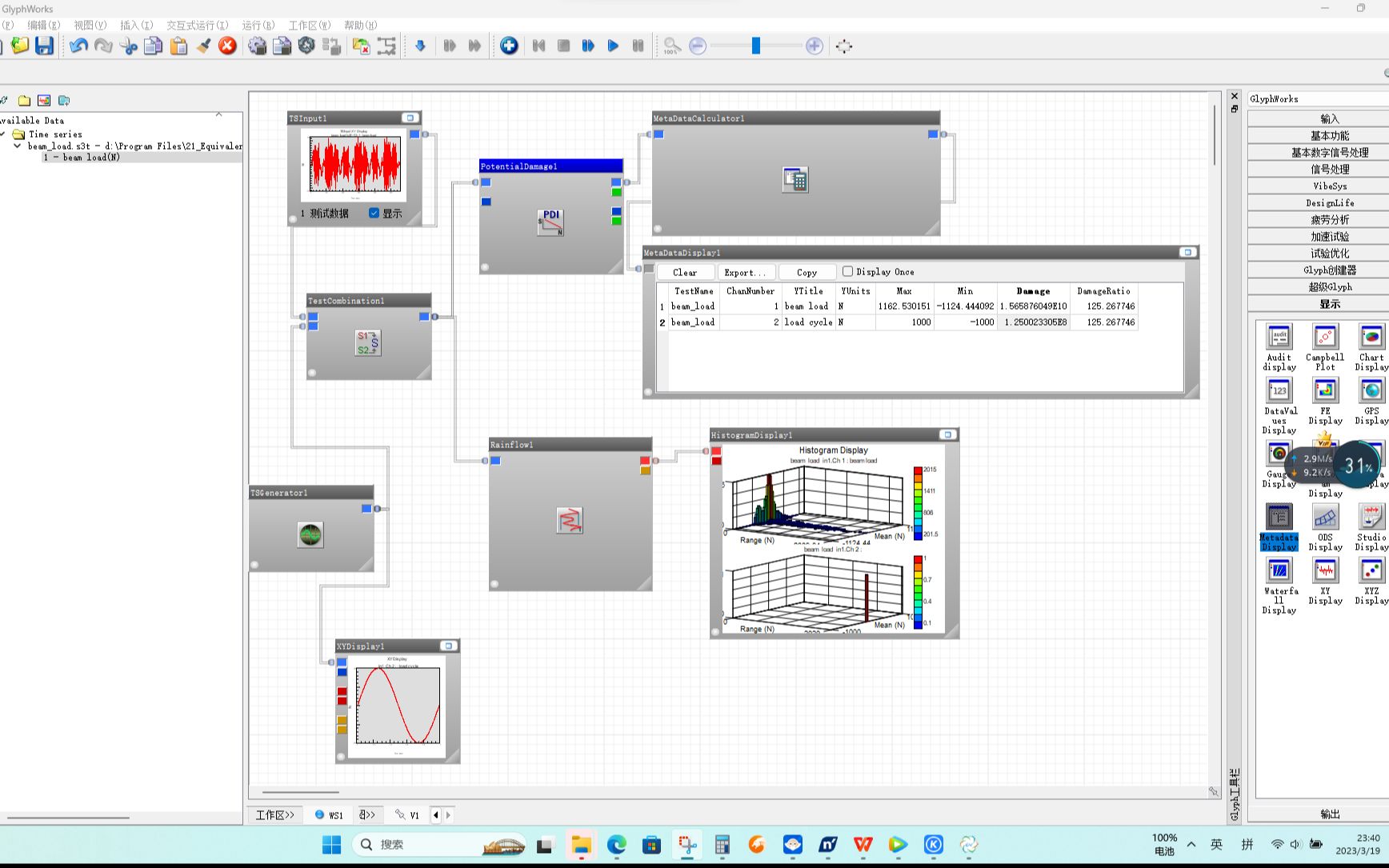Viewport: 1389px width, 868px height.
Task: Select the Audit display glyph
Action: click(x=1279, y=347)
